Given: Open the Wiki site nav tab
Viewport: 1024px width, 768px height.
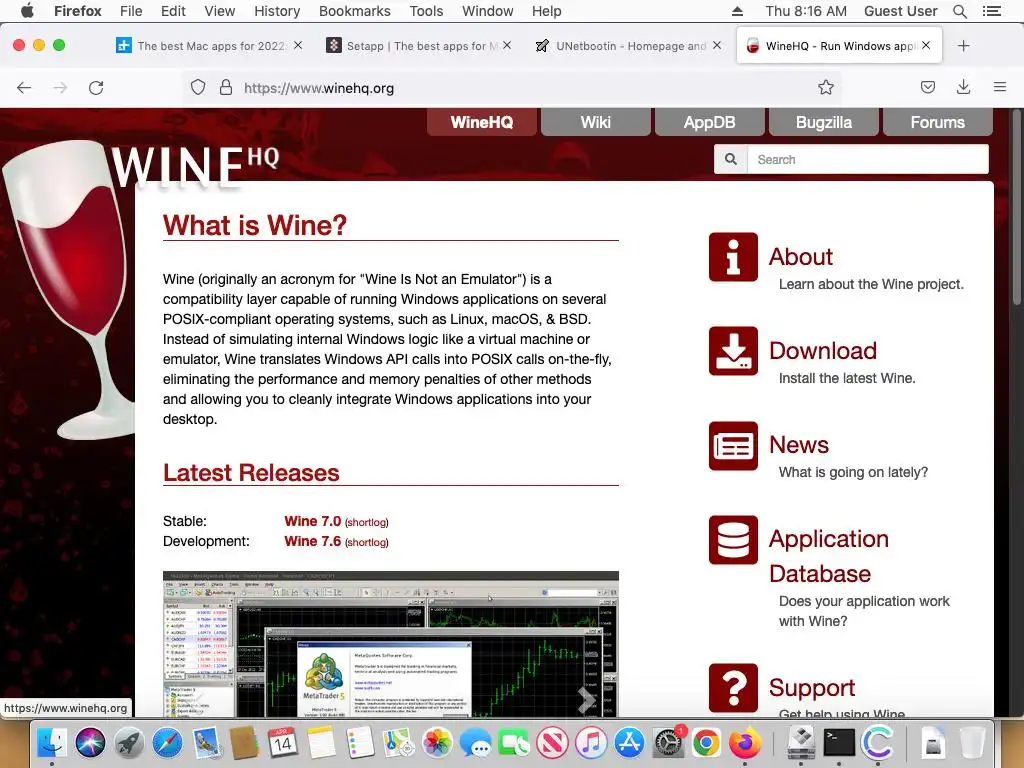Looking at the screenshot, I should pos(596,122).
